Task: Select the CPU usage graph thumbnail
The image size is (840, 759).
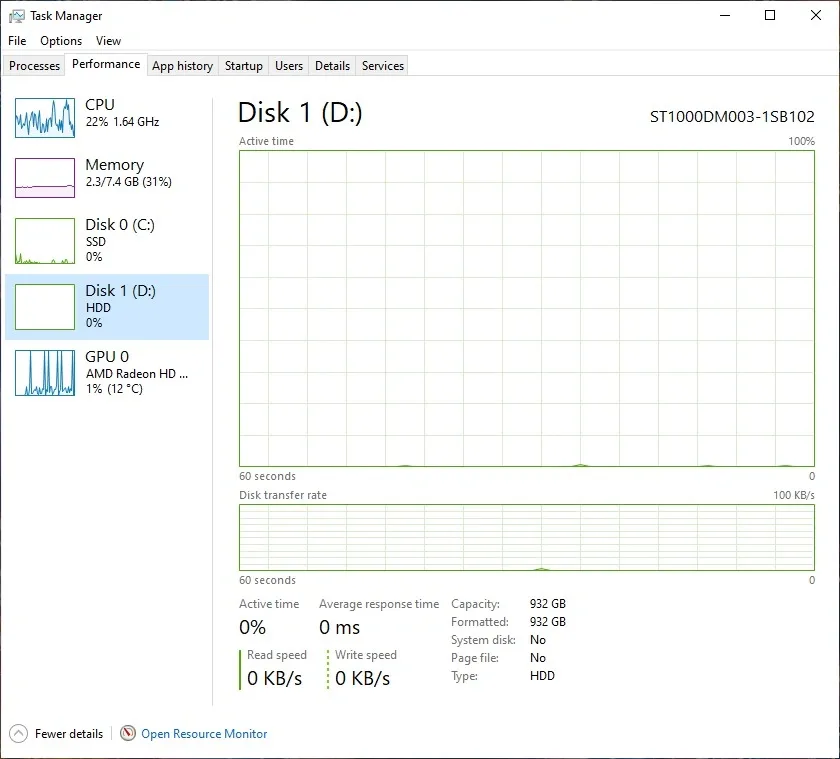Action: [45, 118]
